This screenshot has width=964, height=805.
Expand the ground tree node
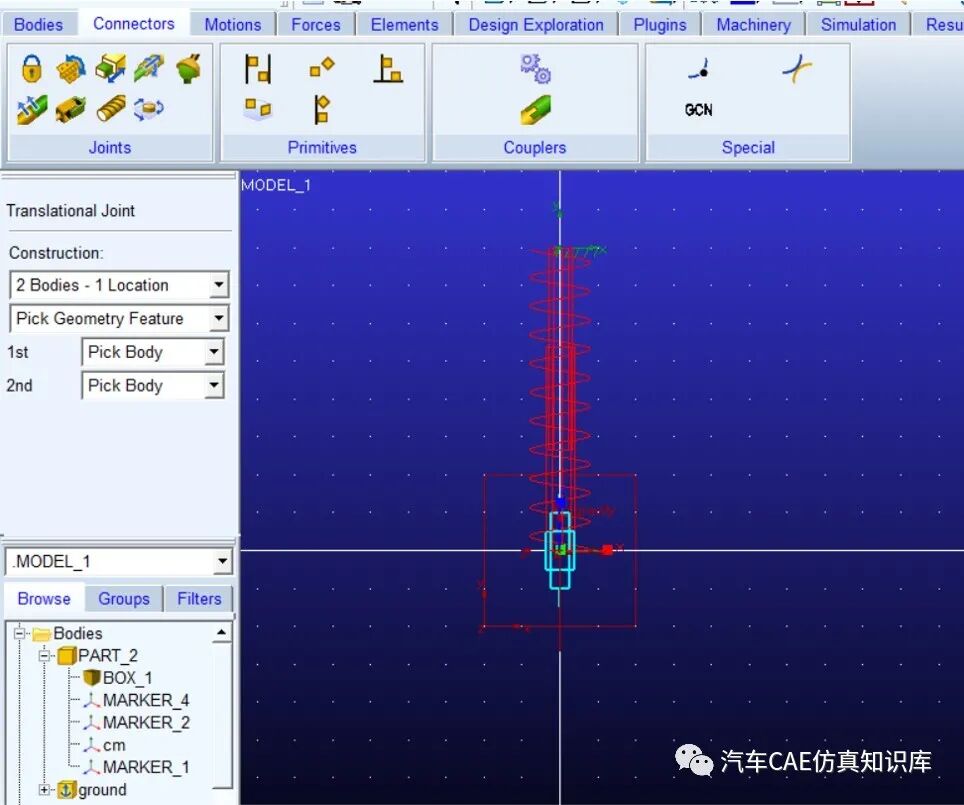pyautogui.click(x=44, y=790)
